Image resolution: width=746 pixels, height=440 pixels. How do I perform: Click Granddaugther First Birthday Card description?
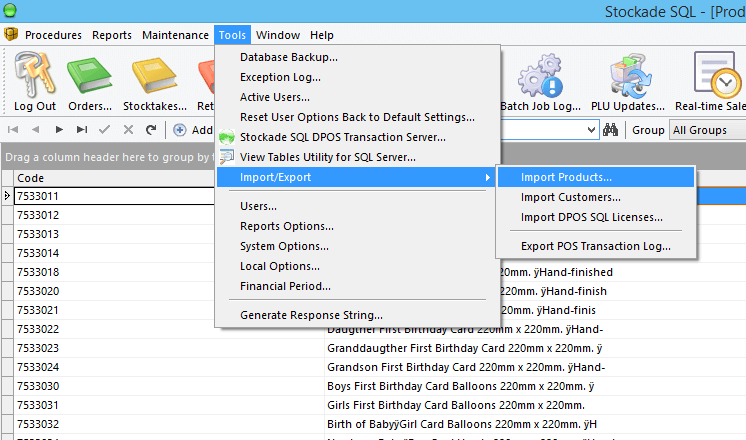[x=464, y=348]
